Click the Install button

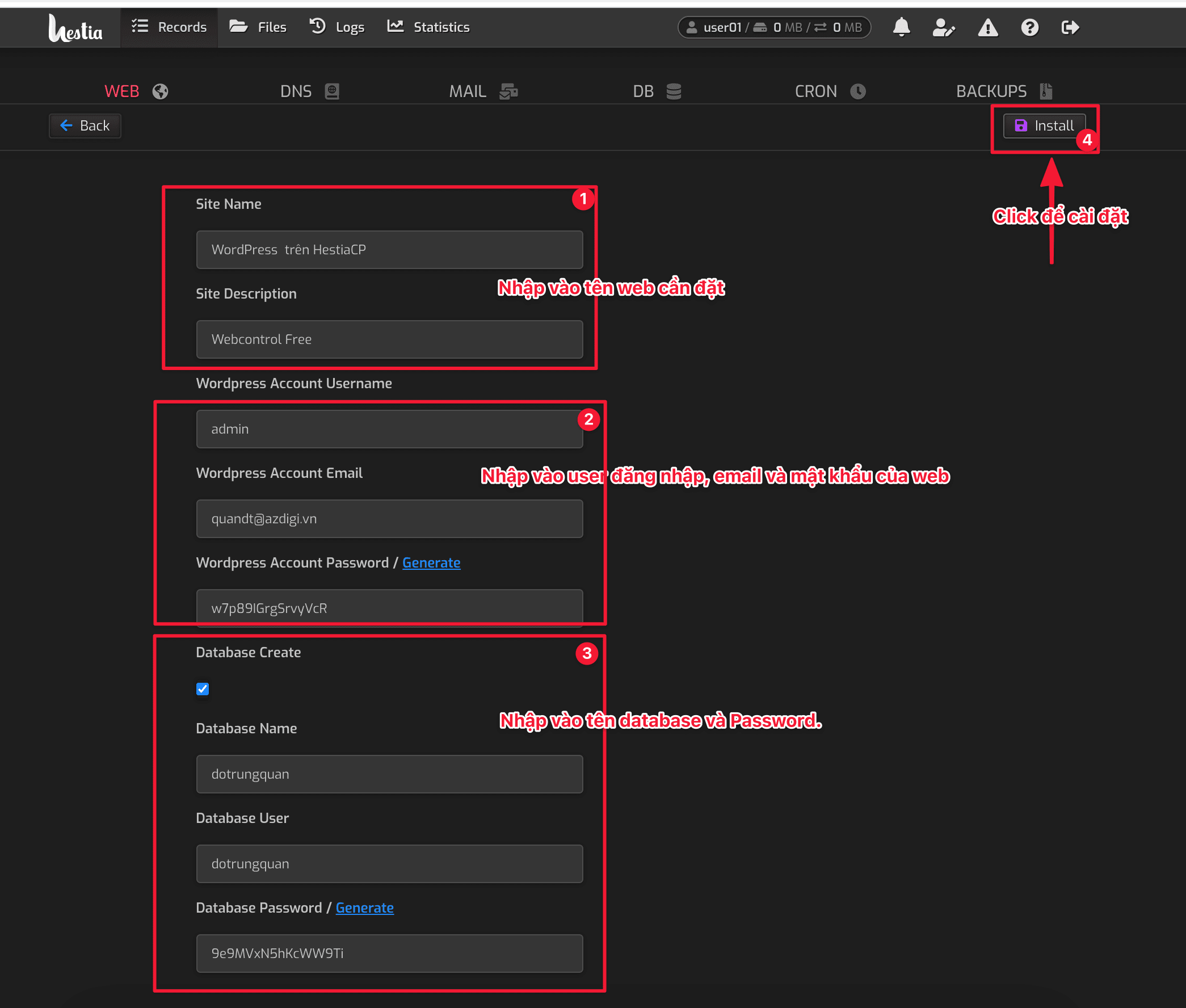(x=1044, y=125)
